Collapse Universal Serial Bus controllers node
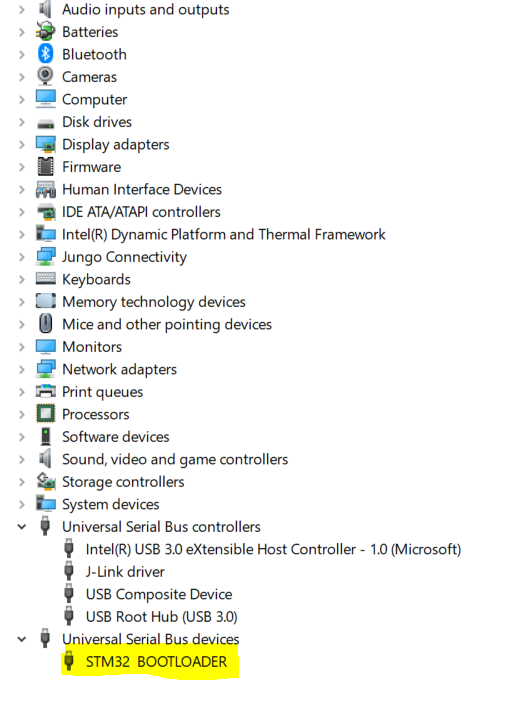The width and height of the screenshot is (526, 705). 22,527
